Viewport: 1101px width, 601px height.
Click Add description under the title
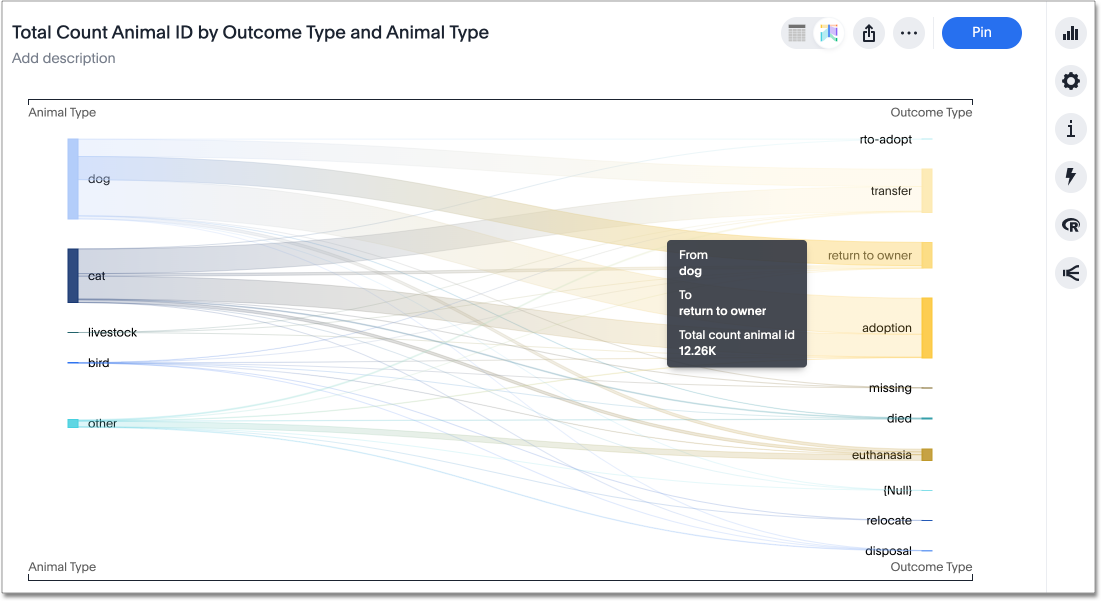[64, 58]
